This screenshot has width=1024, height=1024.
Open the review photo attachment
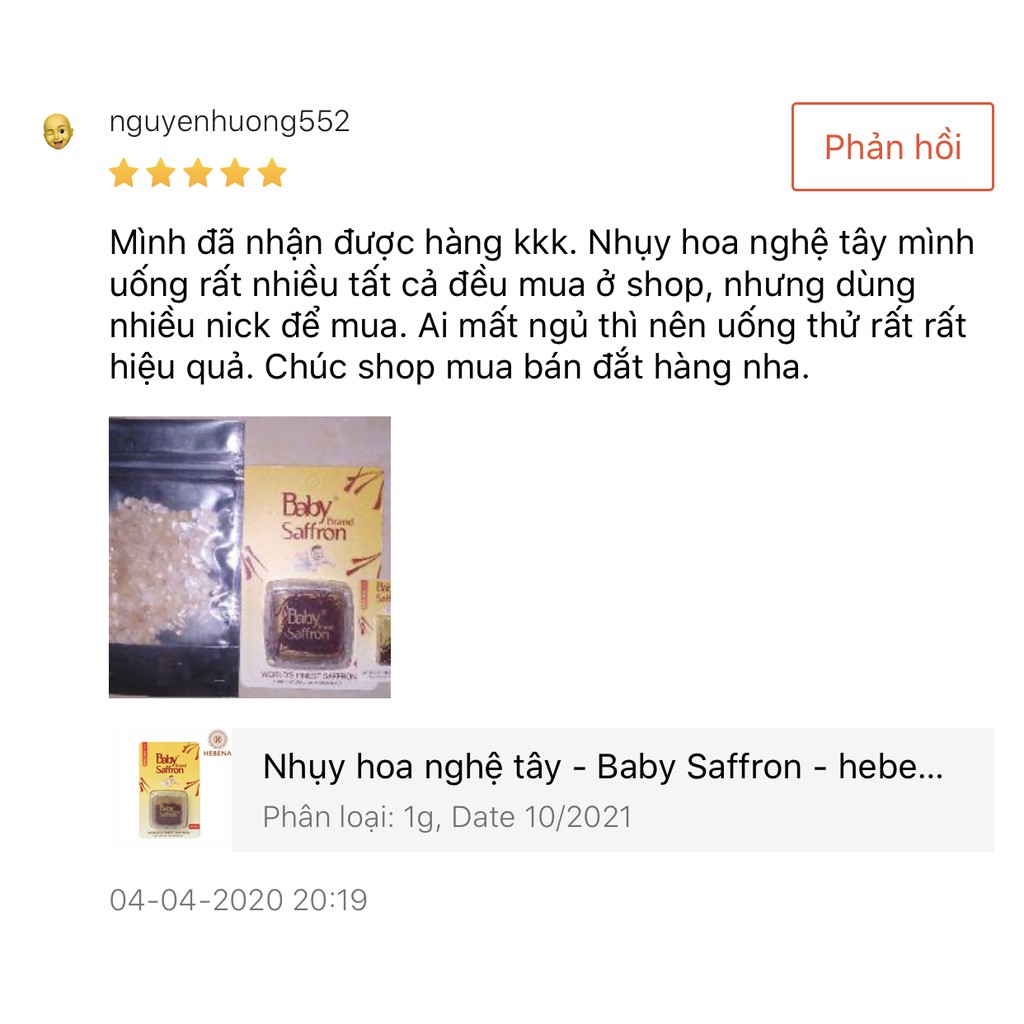click(249, 557)
